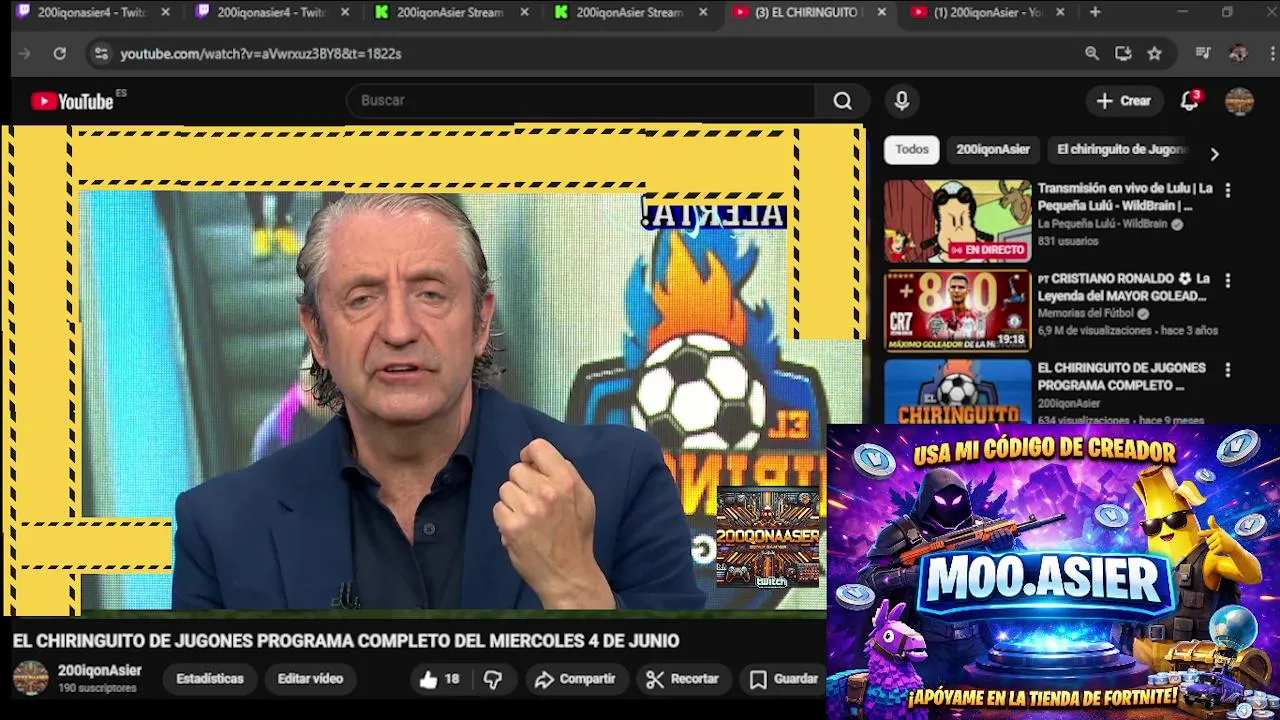
Task: Open options menu for Lulu video
Action: (1228, 190)
